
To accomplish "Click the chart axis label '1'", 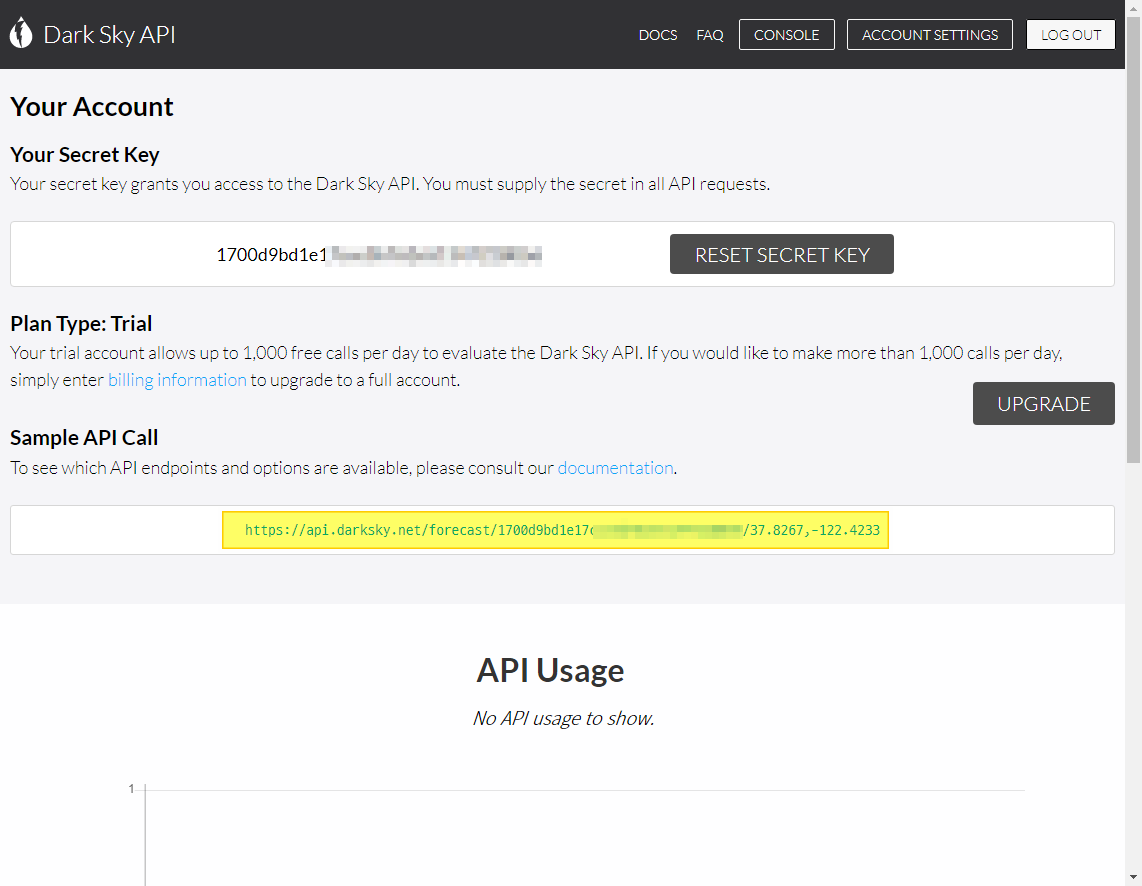I will [x=131, y=788].
